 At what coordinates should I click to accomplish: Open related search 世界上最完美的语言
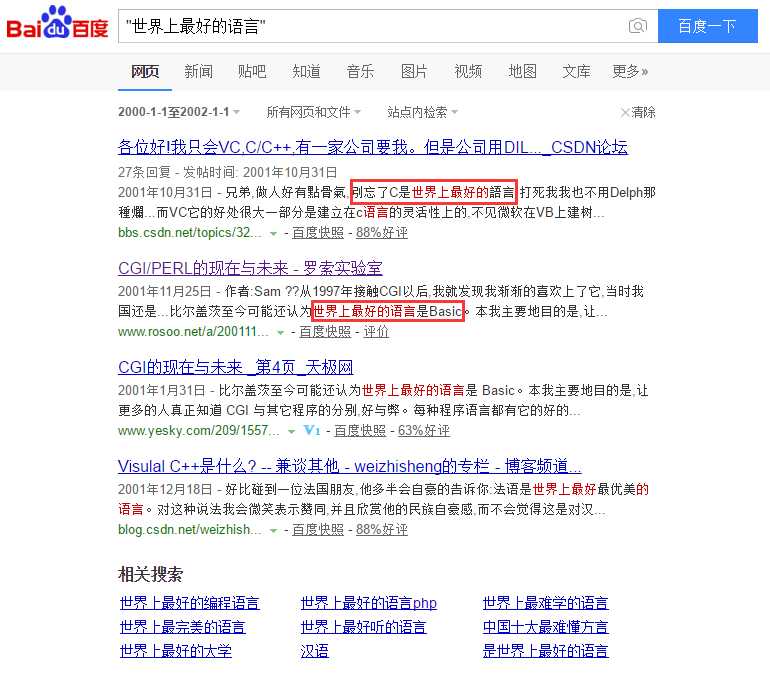183,627
